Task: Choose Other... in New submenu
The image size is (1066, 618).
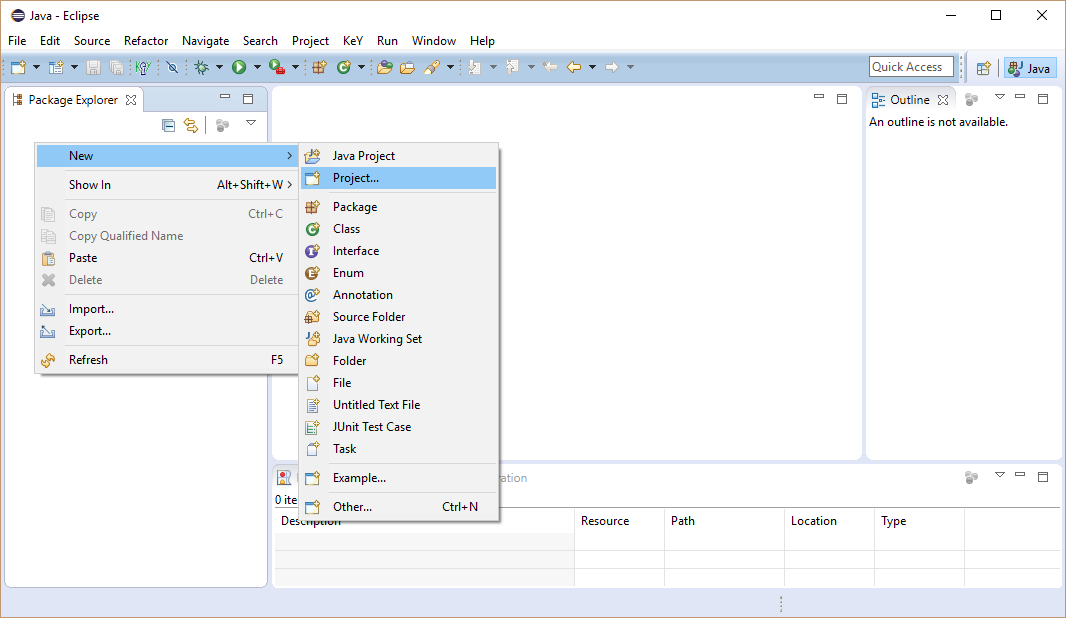Action: coord(398,507)
